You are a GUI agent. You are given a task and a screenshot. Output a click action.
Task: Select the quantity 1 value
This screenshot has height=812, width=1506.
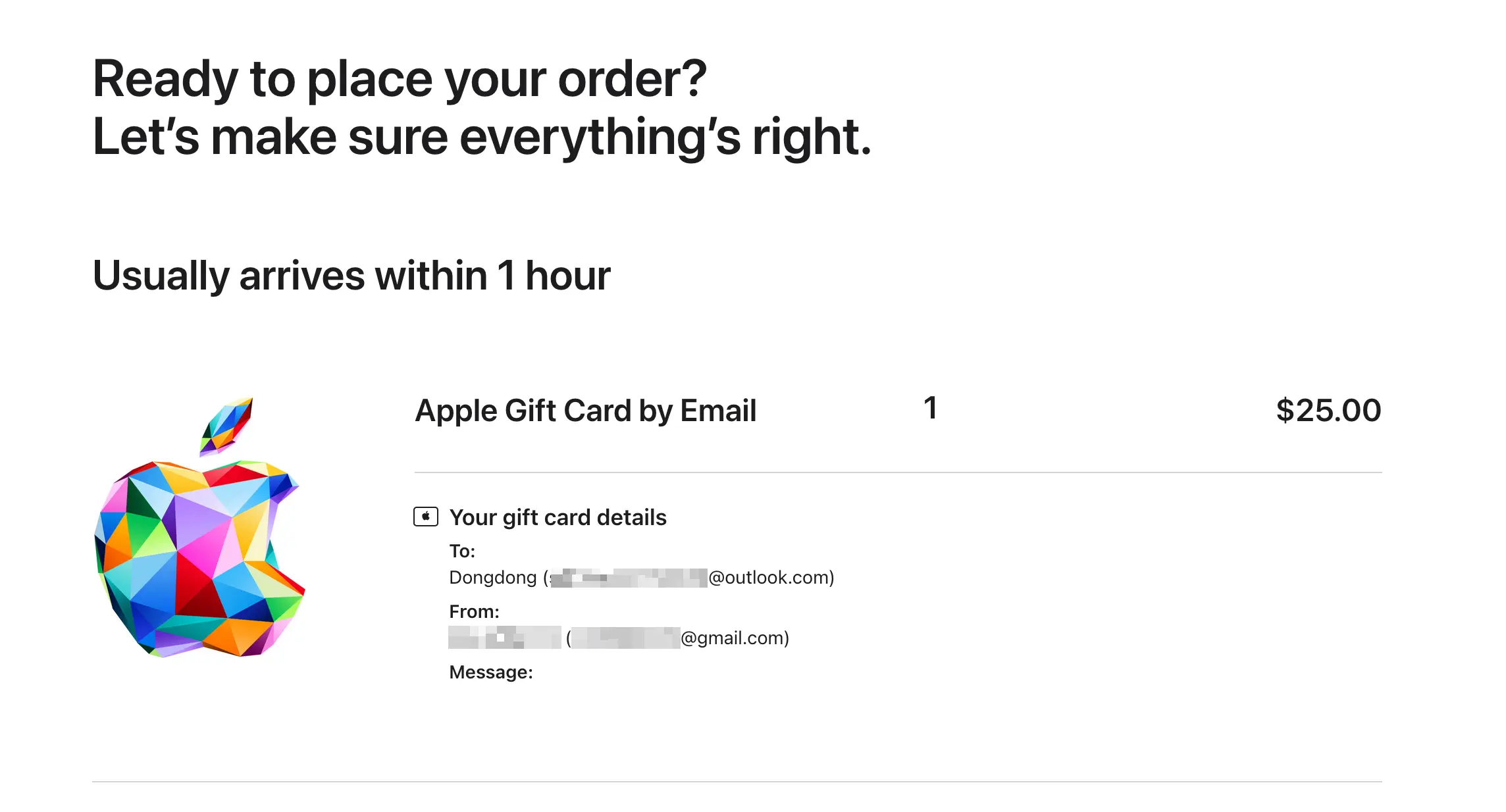(929, 408)
